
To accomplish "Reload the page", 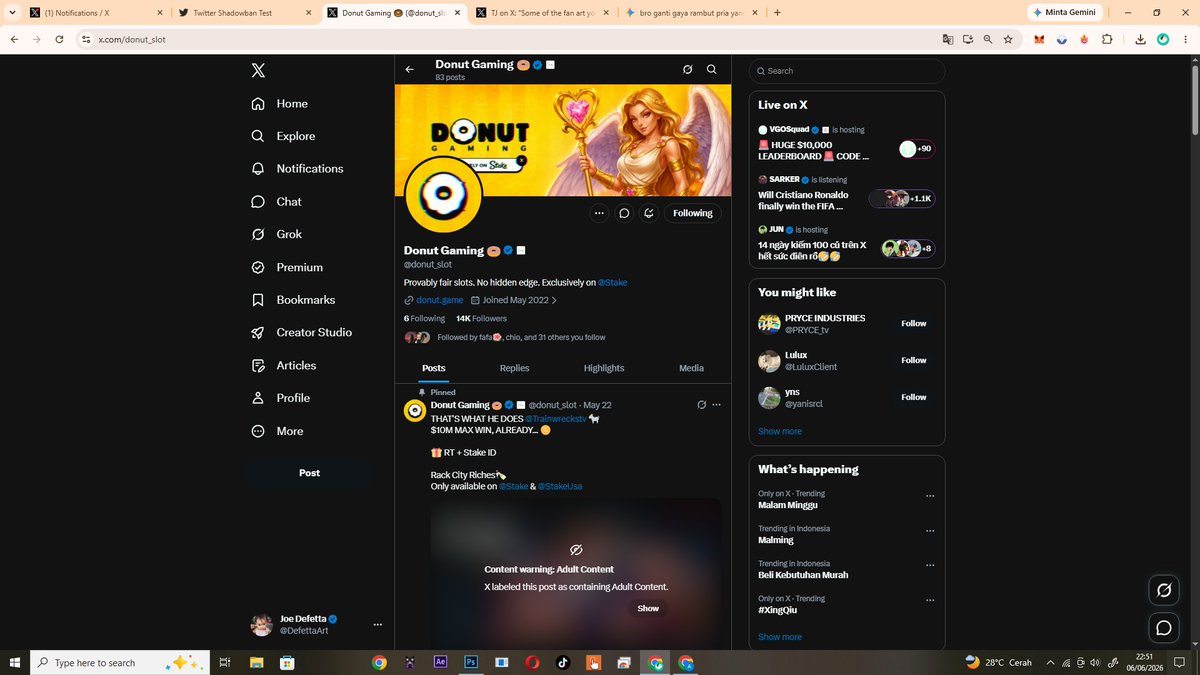I will 60,39.
